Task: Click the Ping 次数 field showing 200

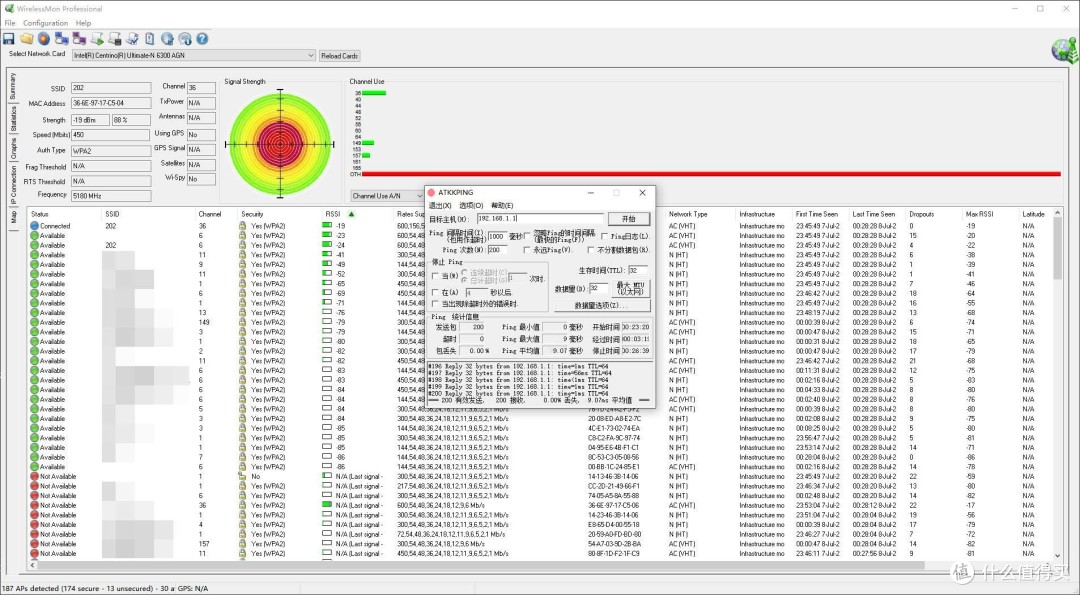Action: [497, 250]
